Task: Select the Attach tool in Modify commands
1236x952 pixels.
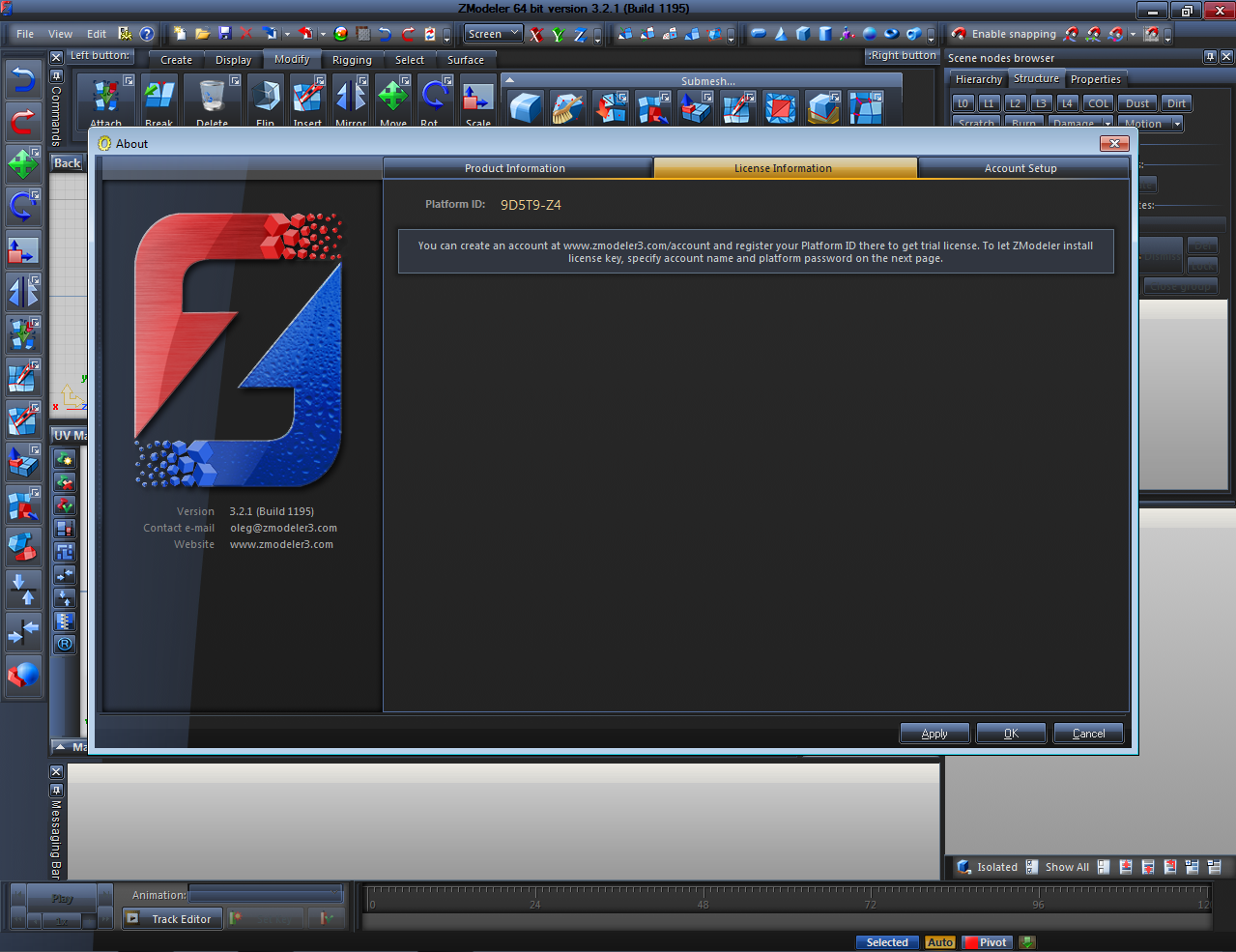Action: coord(105,101)
